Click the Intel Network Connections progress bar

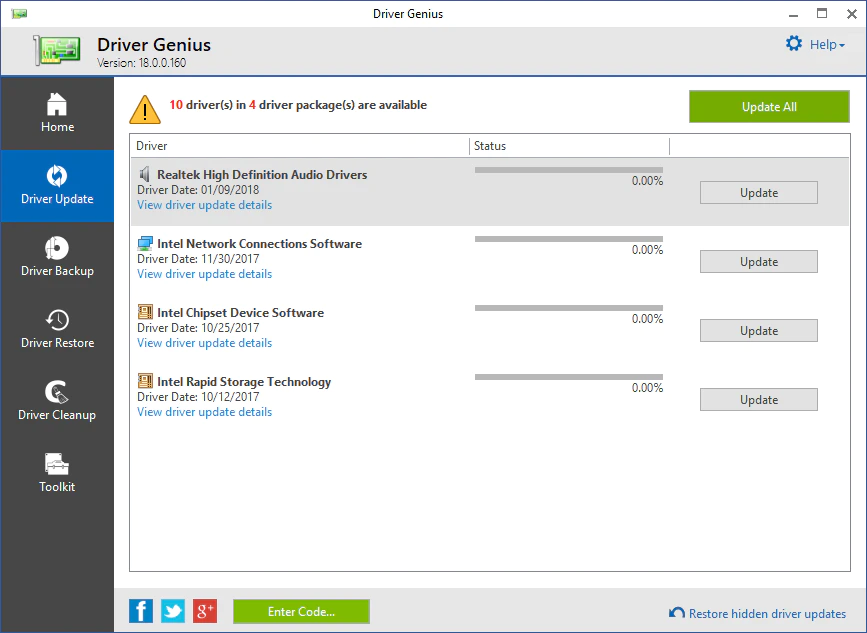pyautogui.click(x=568, y=239)
